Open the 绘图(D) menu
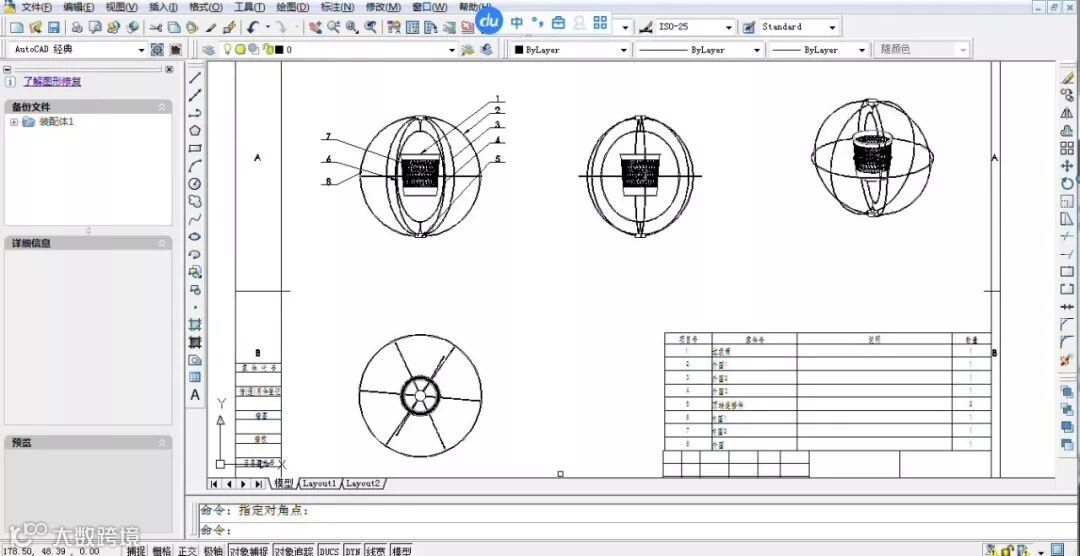The image size is (1080, 556). (x=293, y=7)
